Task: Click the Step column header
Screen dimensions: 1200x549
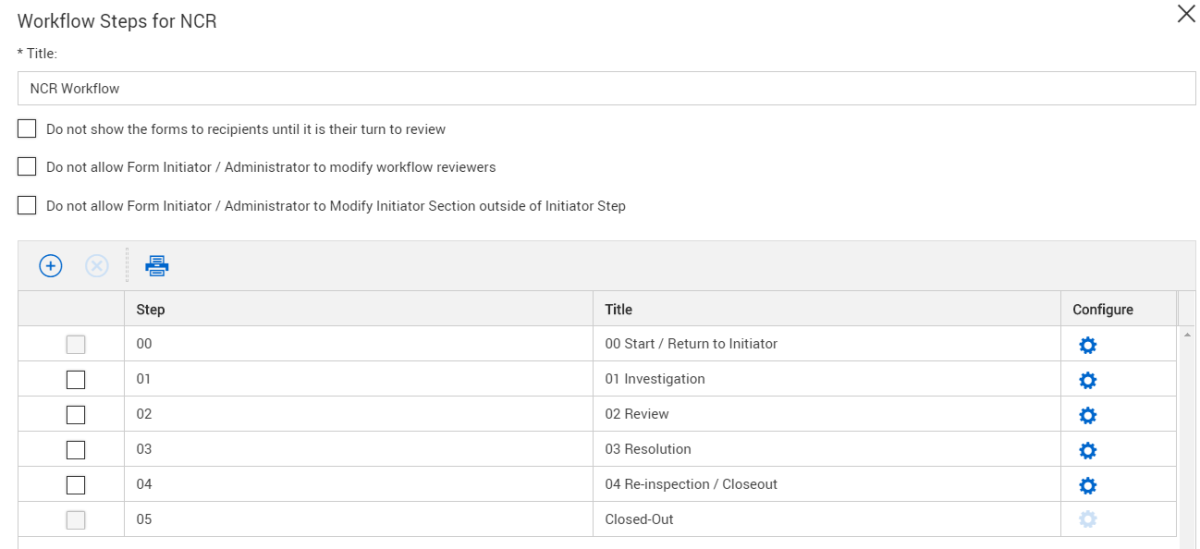Action: click(151, 310)
